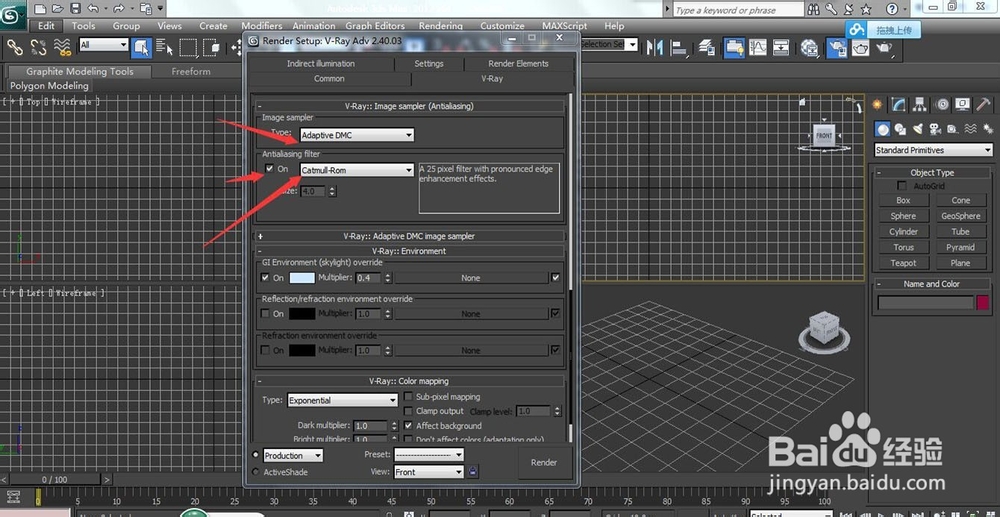The height and width of the screenshot is (517, 1000).
Task: Open the Preset dropdown in Render Setup
Action: pyautogui.click(x=429, y=455)
